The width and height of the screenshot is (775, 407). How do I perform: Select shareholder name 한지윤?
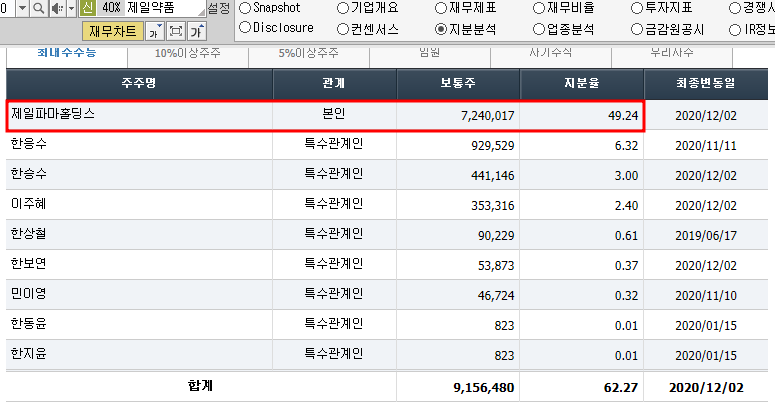[29, 354]
